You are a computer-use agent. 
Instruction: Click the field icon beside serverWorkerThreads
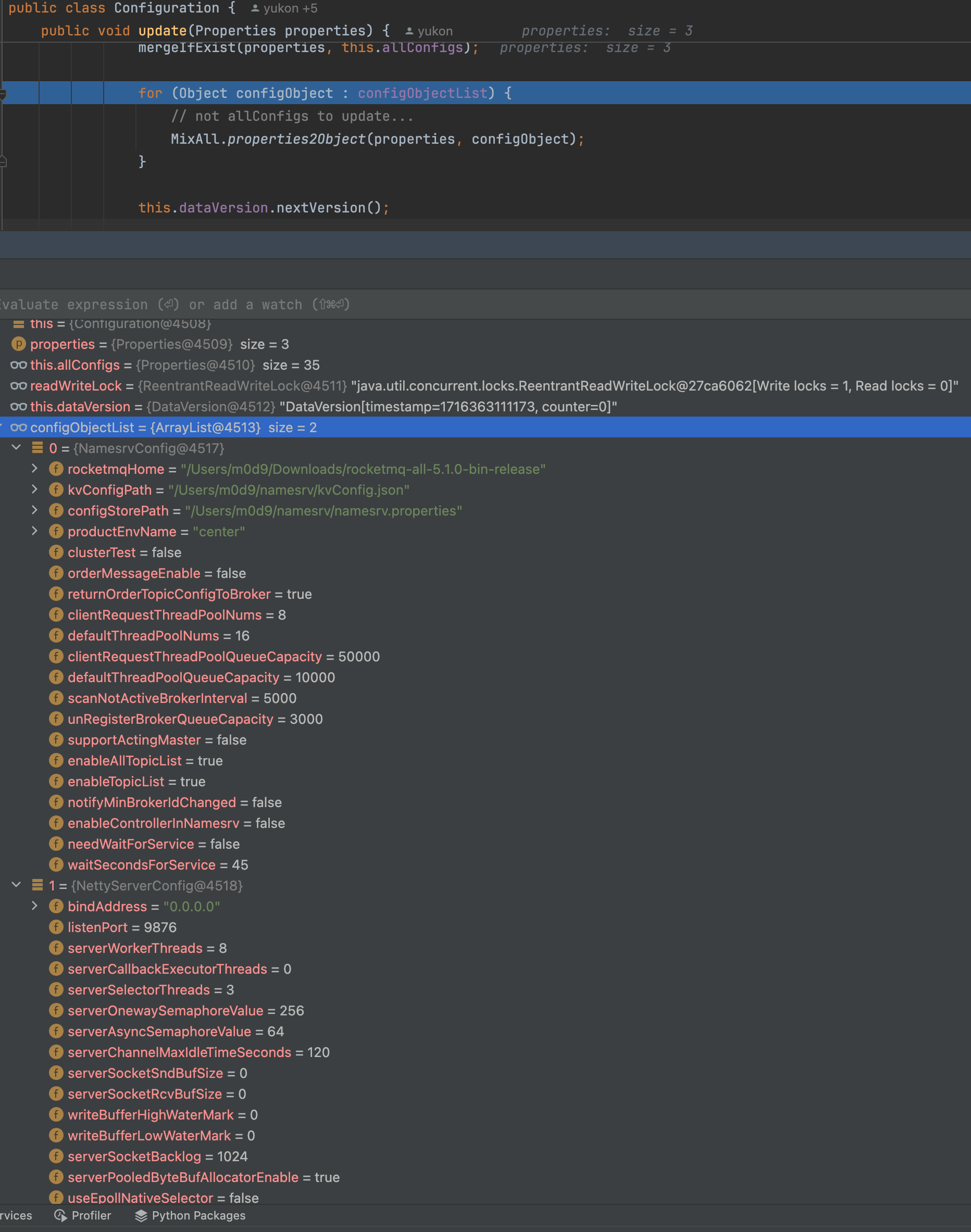56,948
